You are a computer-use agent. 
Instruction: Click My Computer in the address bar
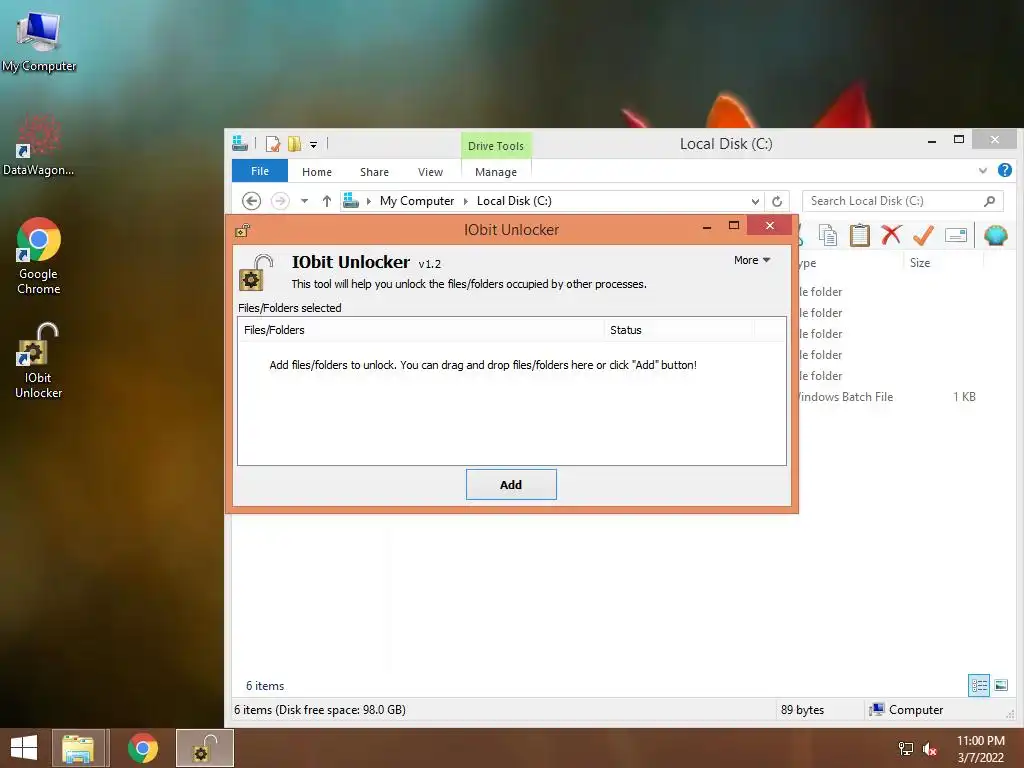(x=417, y=201)
